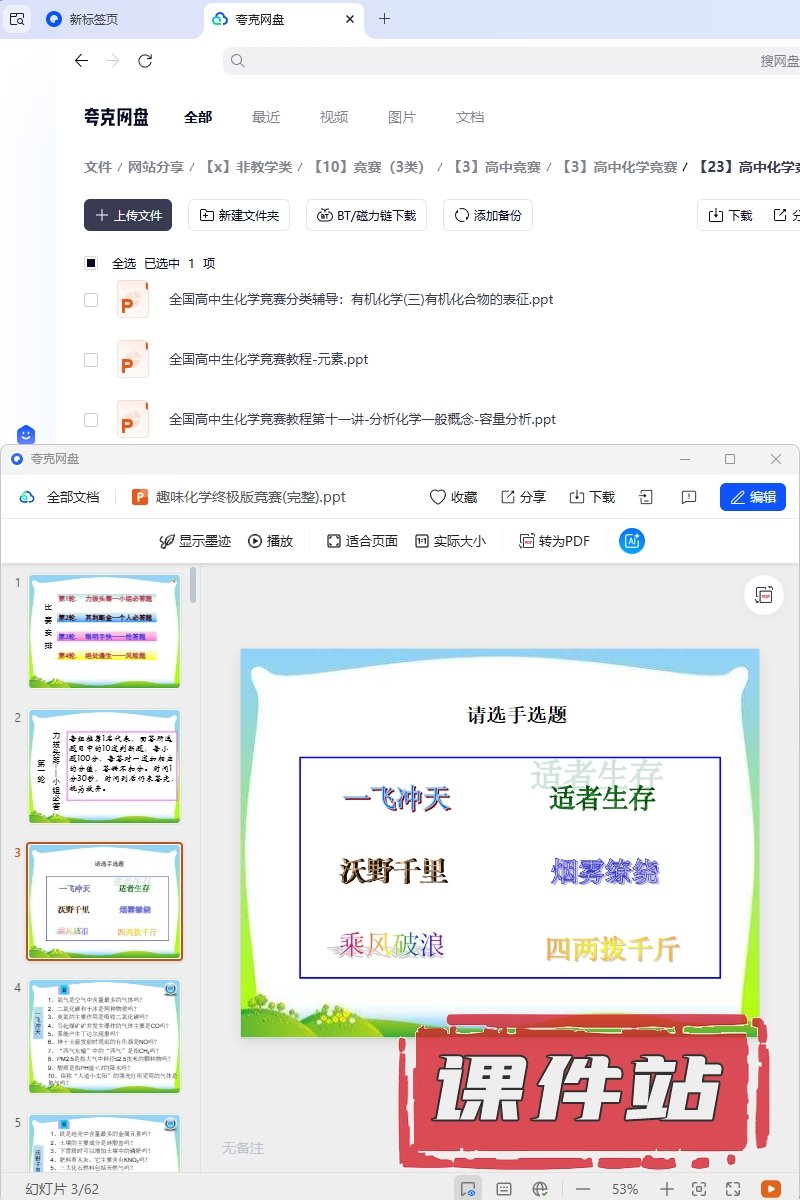800x1200 pixels.
Task: Check the box for 全国高中生化学竞赛教程-元素.ppt
Action: (x=91, y=360)
